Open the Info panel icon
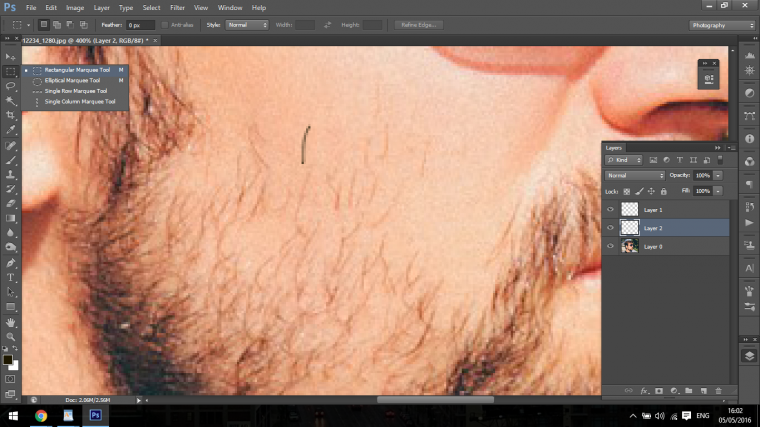This screenshot has width=760, height=427. 749,139
